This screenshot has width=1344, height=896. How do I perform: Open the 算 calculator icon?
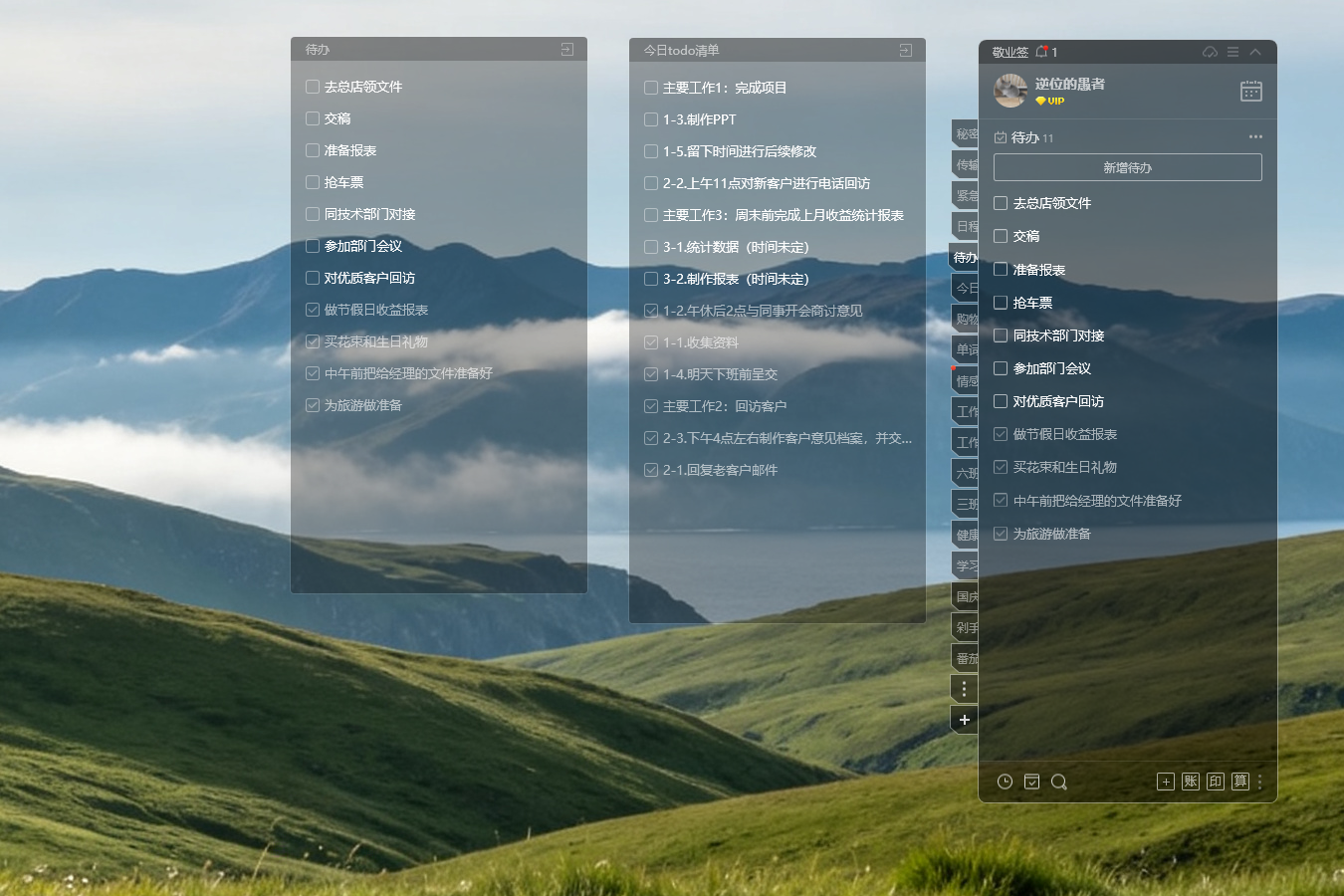click(x=1240, y=782)
